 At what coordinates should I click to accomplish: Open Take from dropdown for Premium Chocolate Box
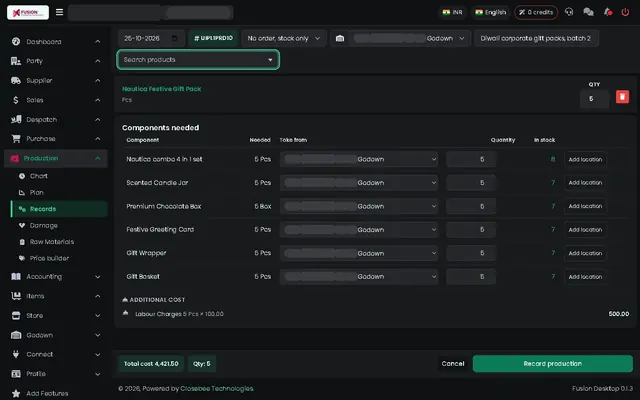(359, 206)
